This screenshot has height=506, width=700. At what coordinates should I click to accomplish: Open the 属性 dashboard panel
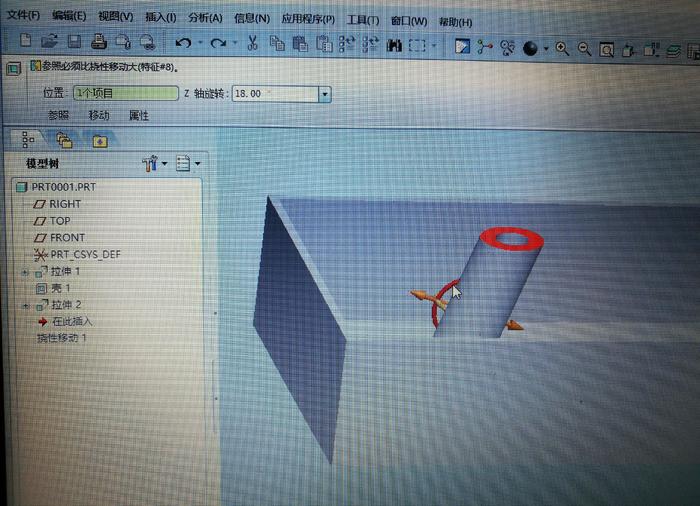coord(138,116)
